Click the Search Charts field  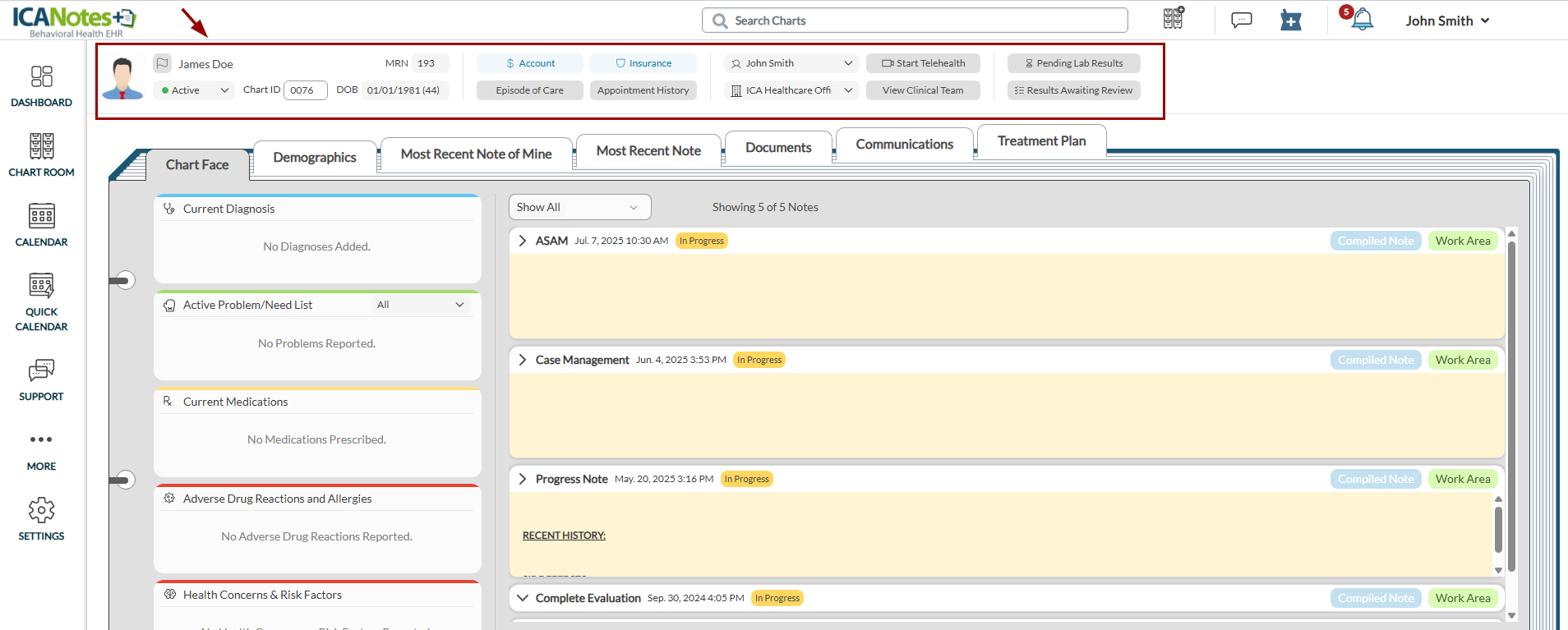click(915, 21)
